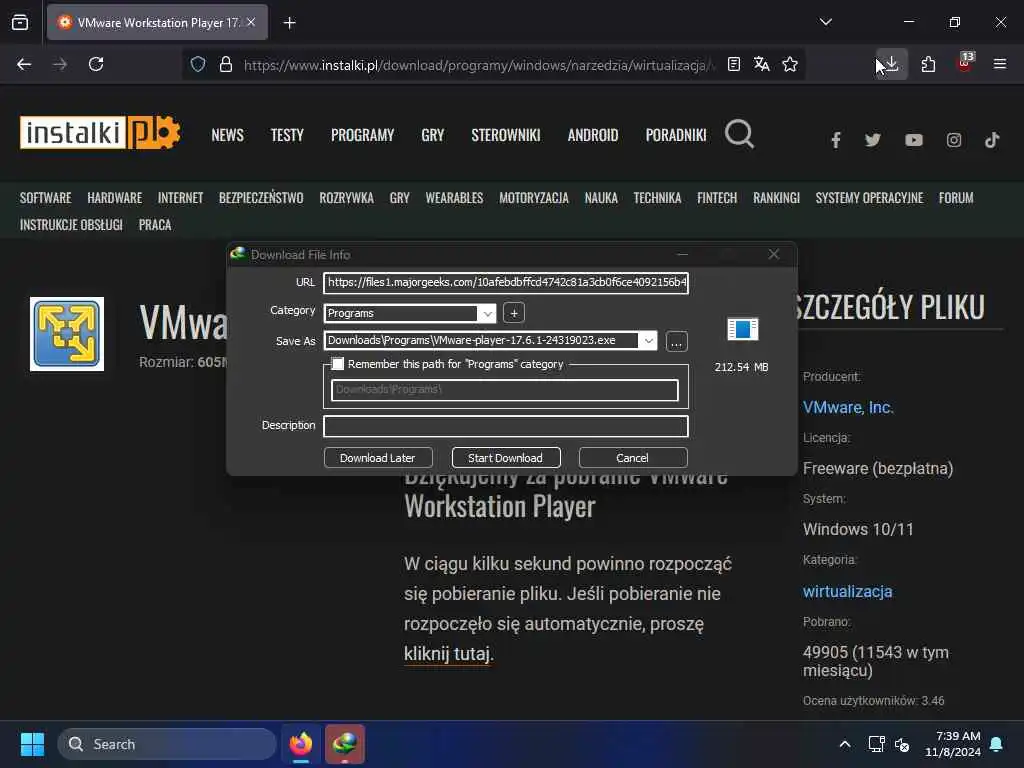
Task: Toggle reader view icon in address bar
Action: [x=734, y=64]
